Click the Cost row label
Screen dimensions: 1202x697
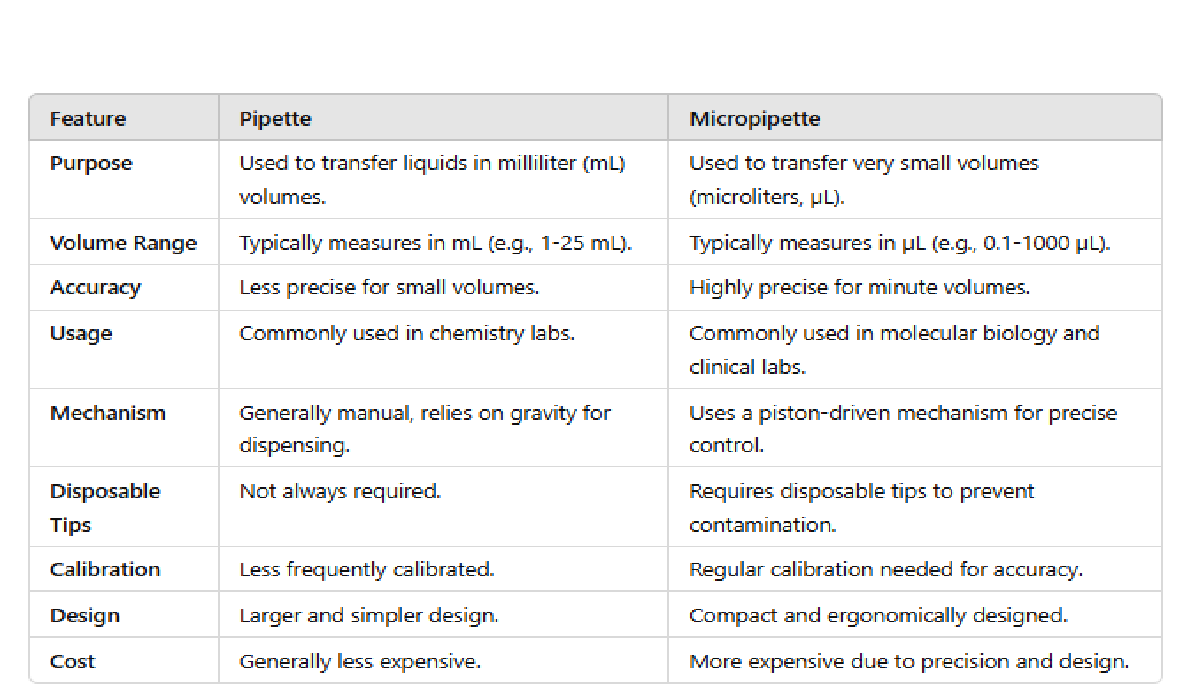[x=72, y=661]
